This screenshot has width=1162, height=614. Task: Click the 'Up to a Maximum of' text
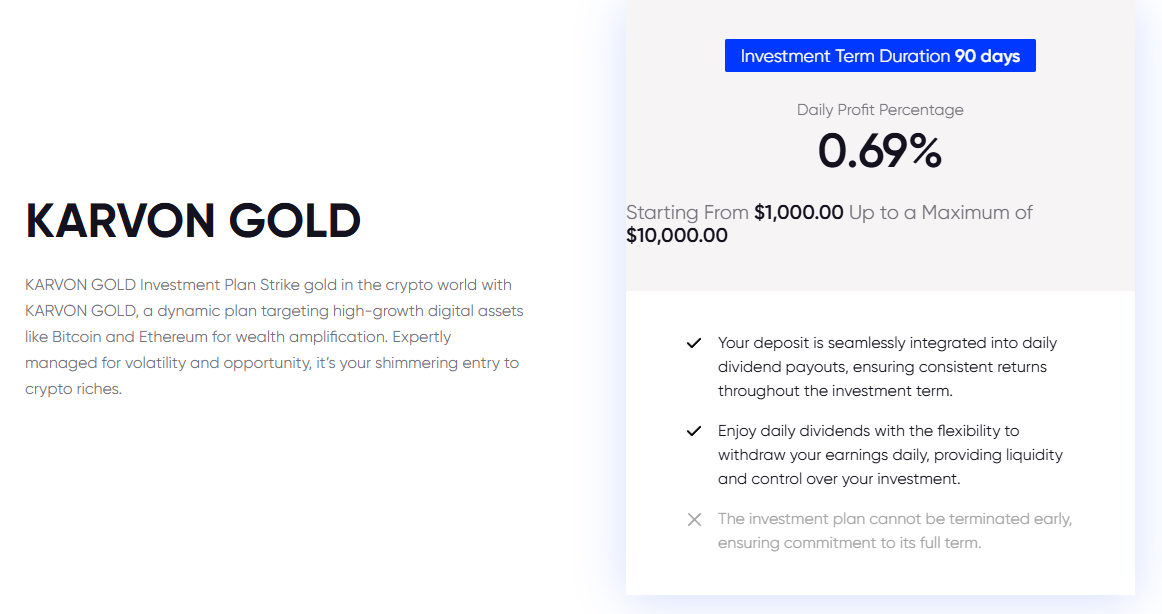click(x=940, y=213)
